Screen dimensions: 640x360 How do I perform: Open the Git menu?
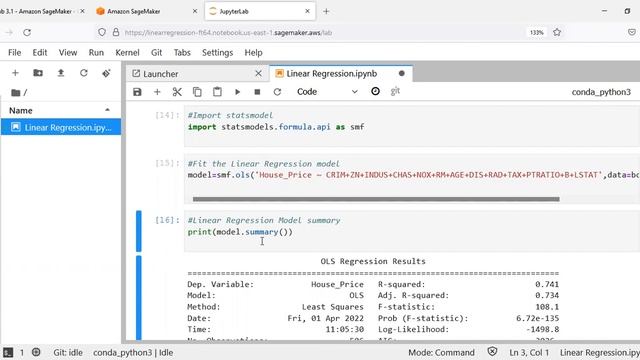156,53
